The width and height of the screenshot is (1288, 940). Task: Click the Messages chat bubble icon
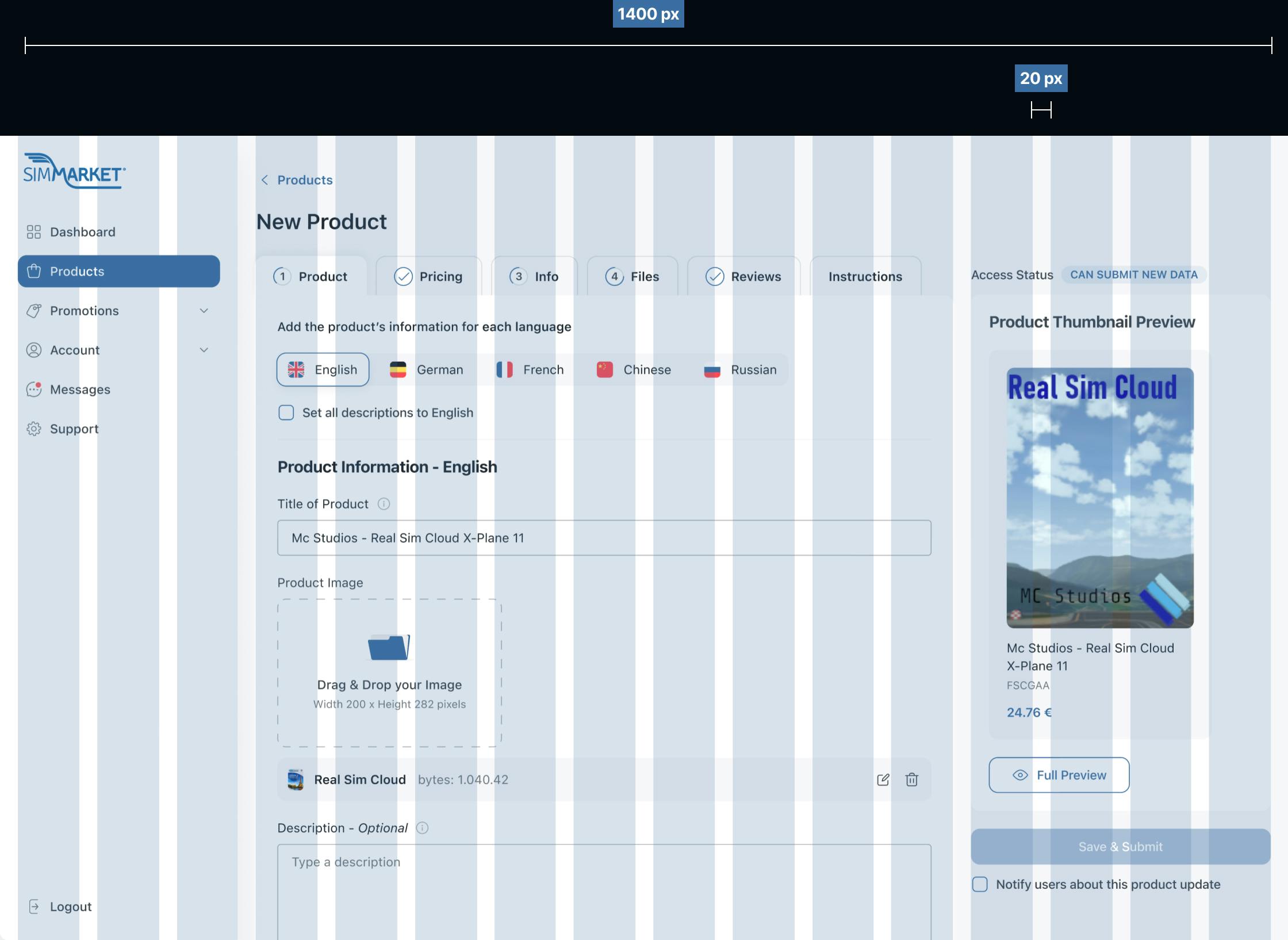pos(34,389)
